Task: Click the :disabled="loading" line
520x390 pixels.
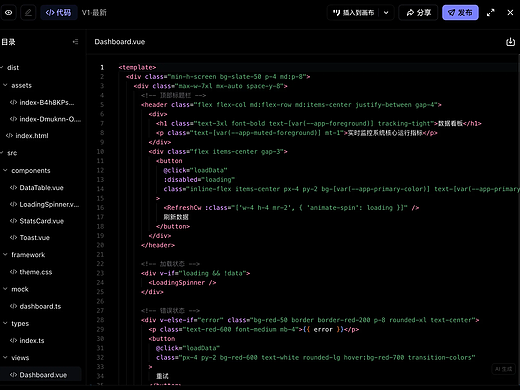Action: click(x=199, y=180)
